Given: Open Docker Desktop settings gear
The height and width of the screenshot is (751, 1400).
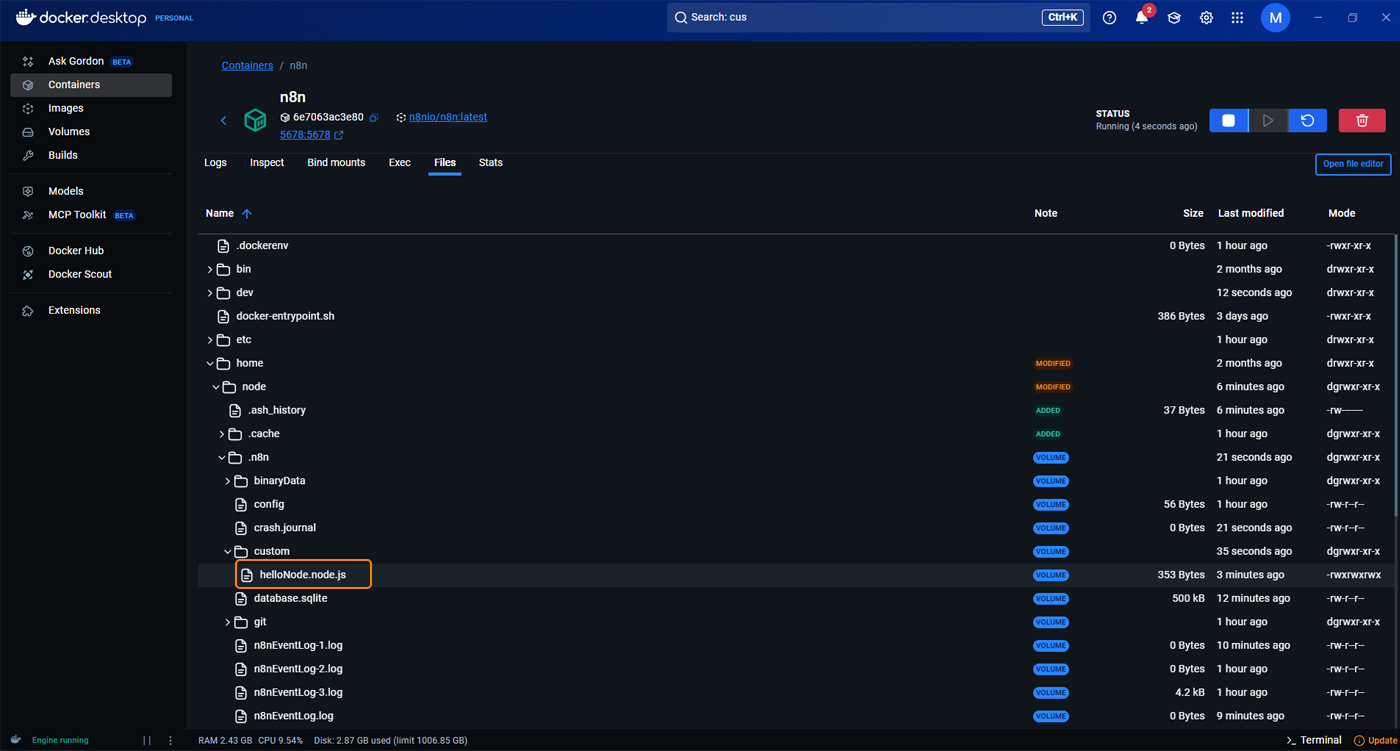Looking at the screenshot, I should [x=1206, y=18].
